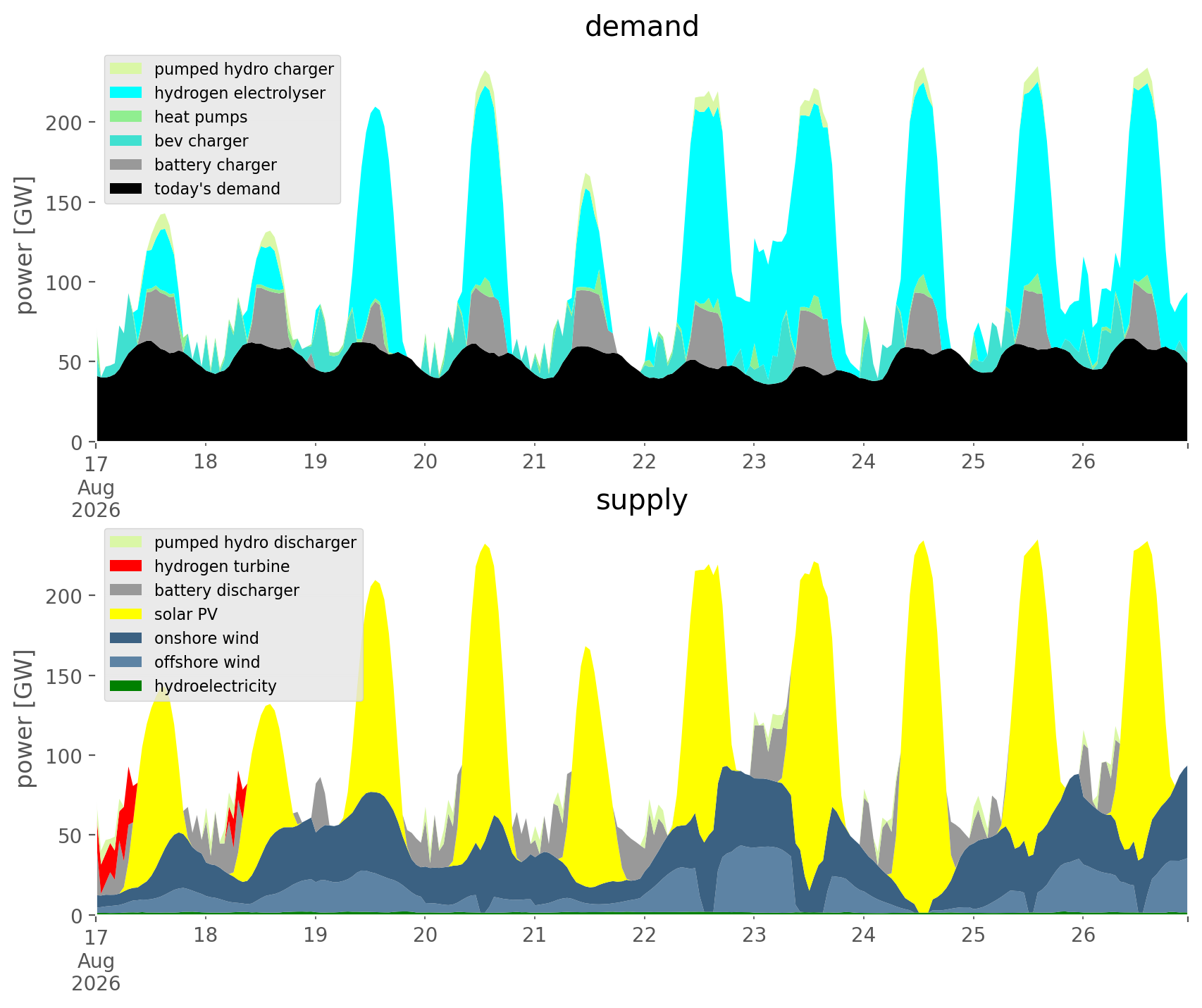The width and height of the screenshot is (1202, 1008).
Task: Click the "today's demand" legend label
Action: [x=217, y=189]
